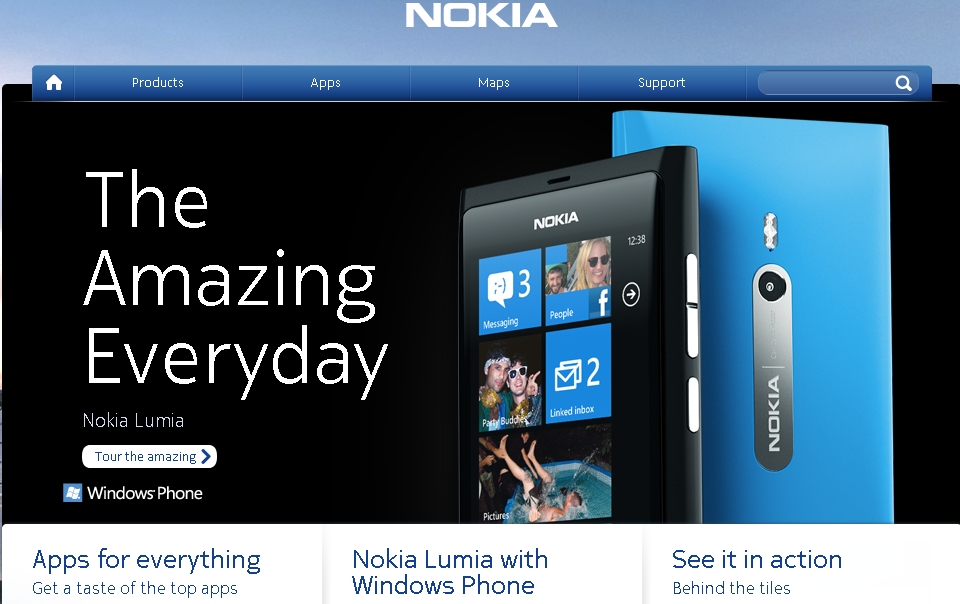Tap the Messaging tile on phone screen
Screen dimensions: 960x604
(x=510, y=291)
